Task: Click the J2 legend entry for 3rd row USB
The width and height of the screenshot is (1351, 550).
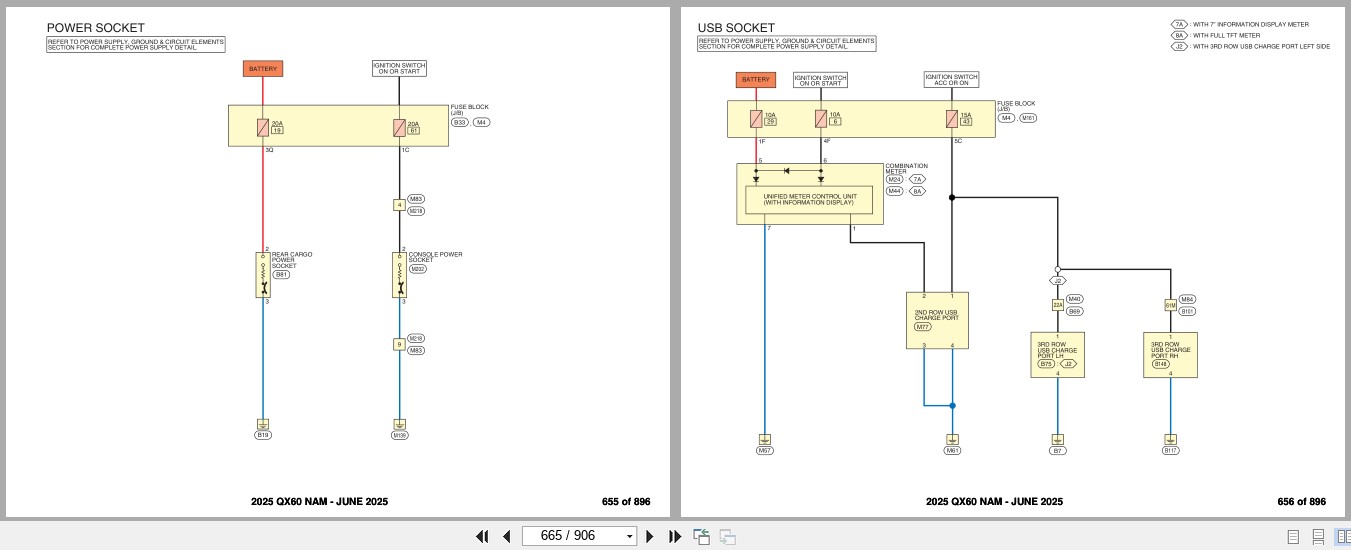Action: pos(1250,46)
